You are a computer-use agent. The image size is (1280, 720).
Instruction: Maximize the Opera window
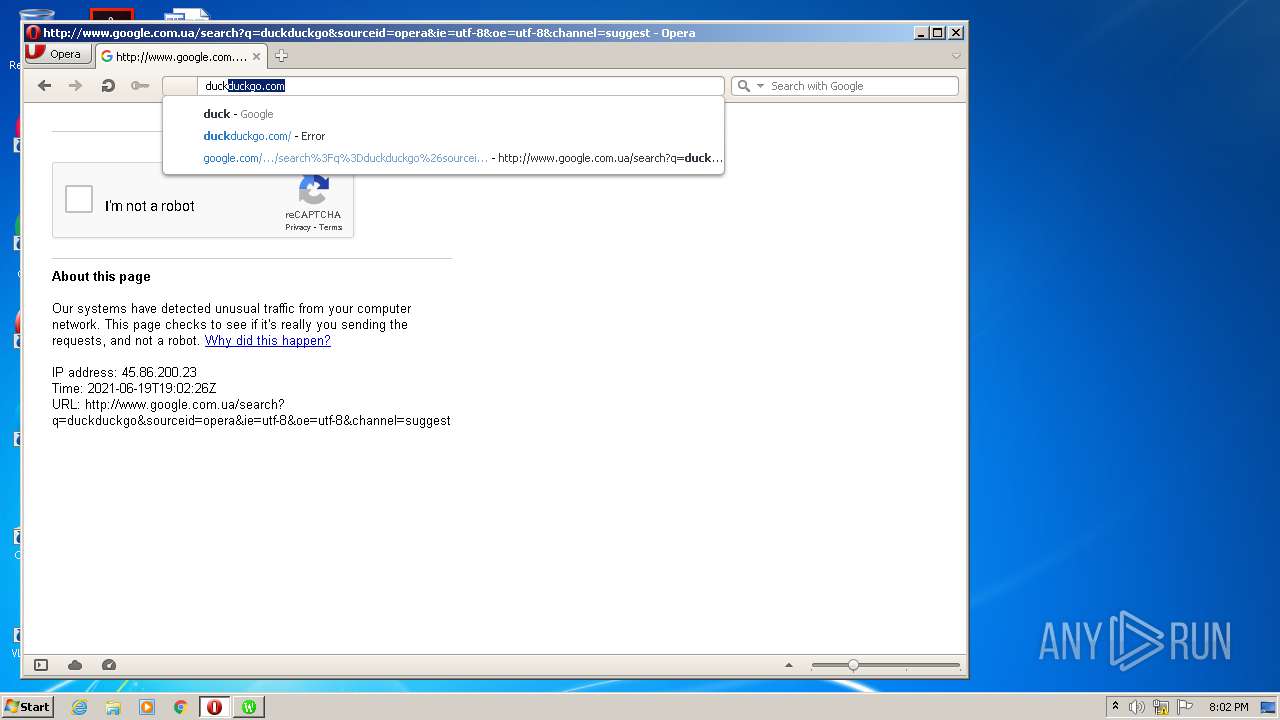(938, 33)
